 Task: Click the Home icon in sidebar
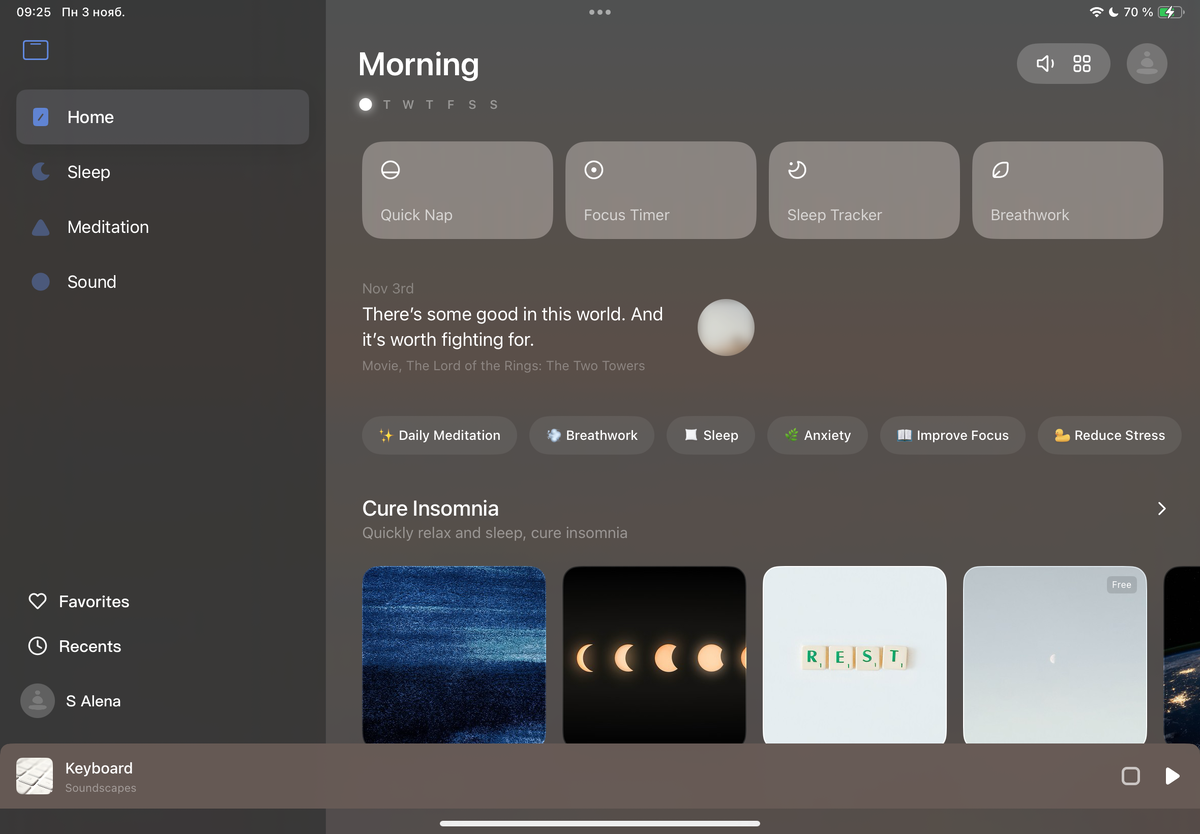click(41, 117)
